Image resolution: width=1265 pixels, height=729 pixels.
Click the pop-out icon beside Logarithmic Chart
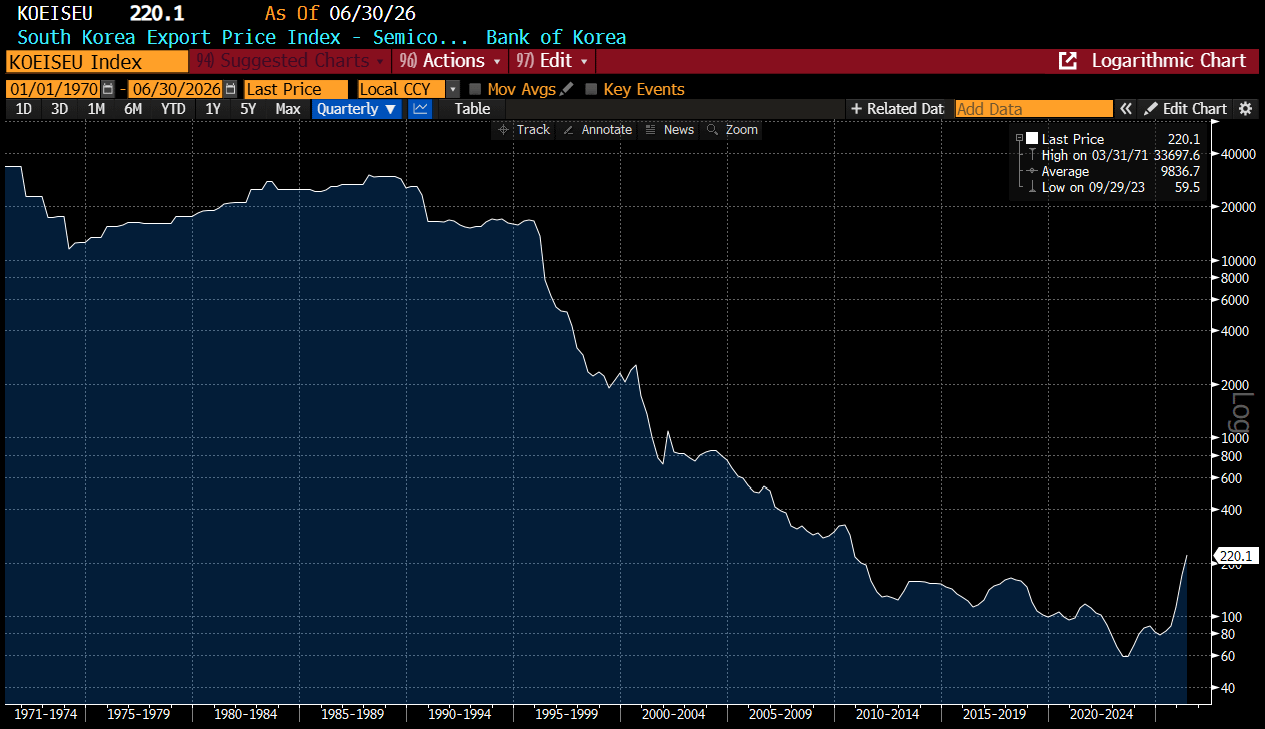[1067, 61]
